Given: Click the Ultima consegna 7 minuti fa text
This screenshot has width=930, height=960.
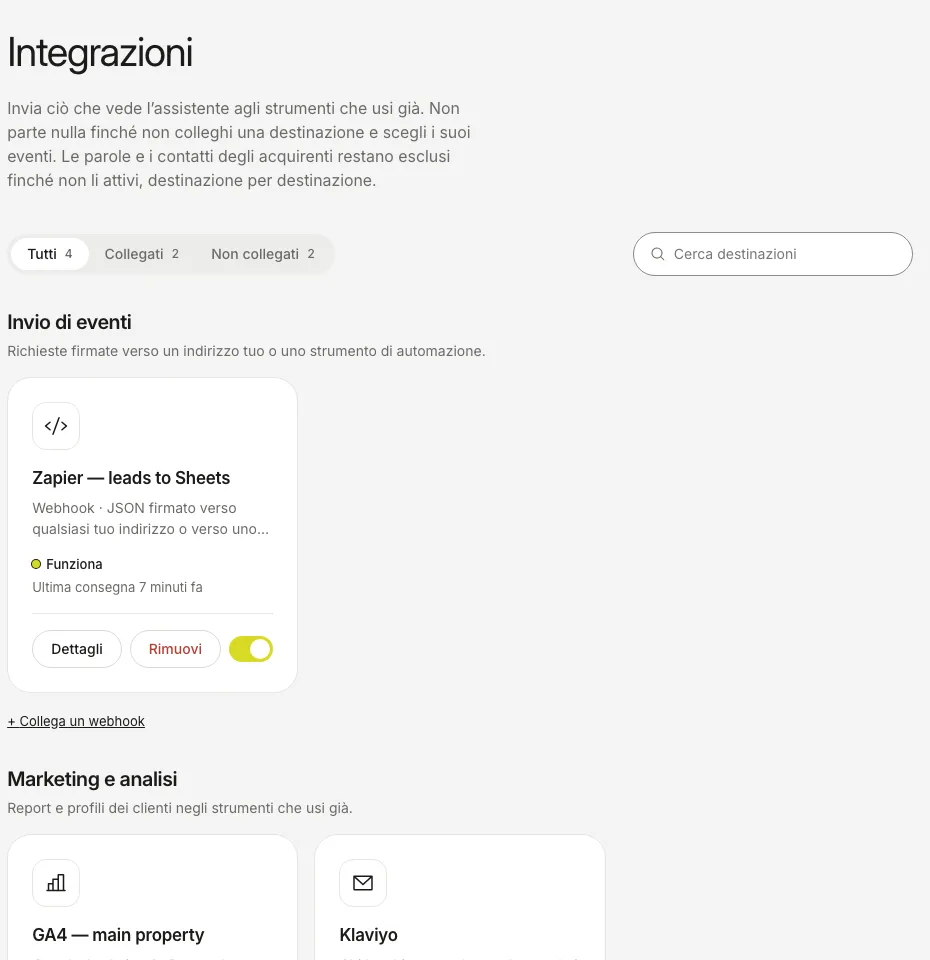Looking at the screenshot, I should coord(118,587).
